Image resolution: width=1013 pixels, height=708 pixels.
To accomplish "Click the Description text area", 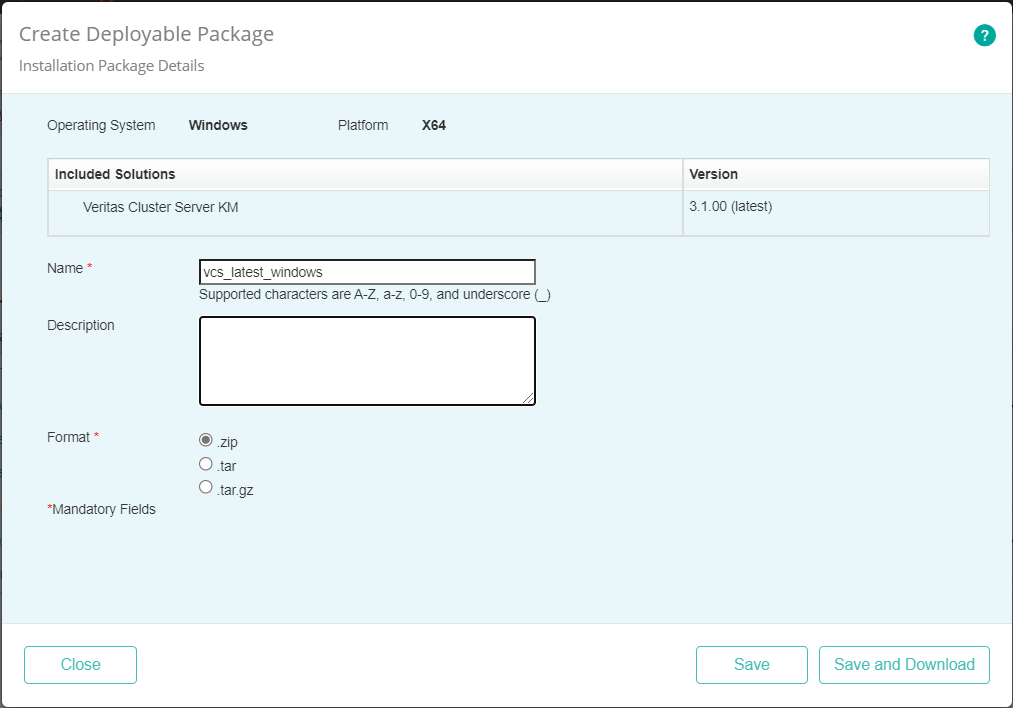I will click(366, 360).
